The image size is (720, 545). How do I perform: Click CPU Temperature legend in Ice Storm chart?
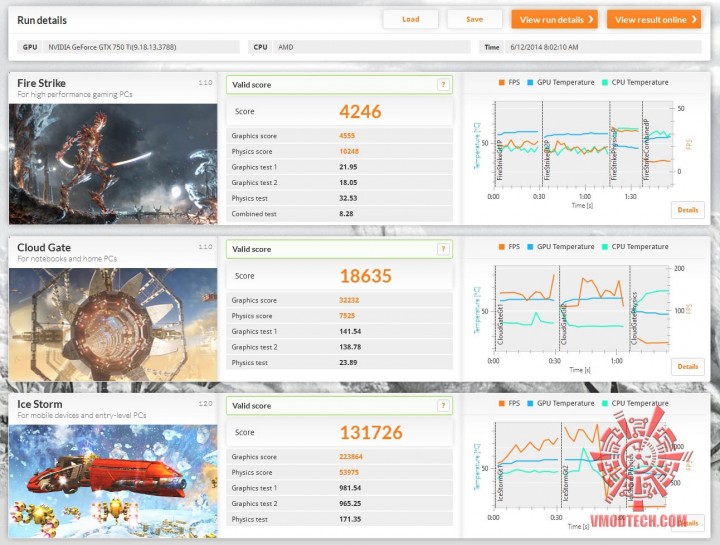635,403
